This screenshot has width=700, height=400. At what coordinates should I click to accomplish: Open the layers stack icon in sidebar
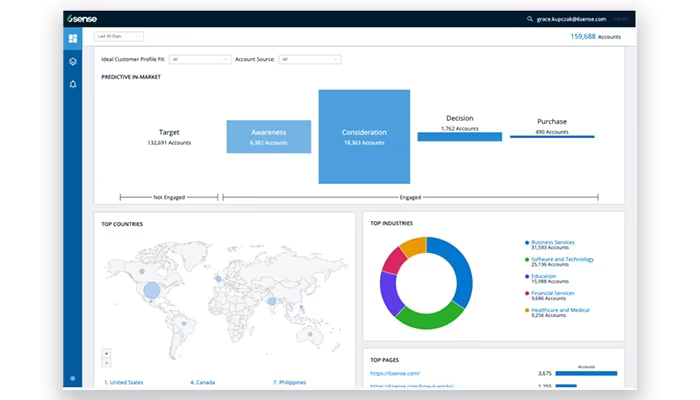pyautogui.click(x=73, y=62)
